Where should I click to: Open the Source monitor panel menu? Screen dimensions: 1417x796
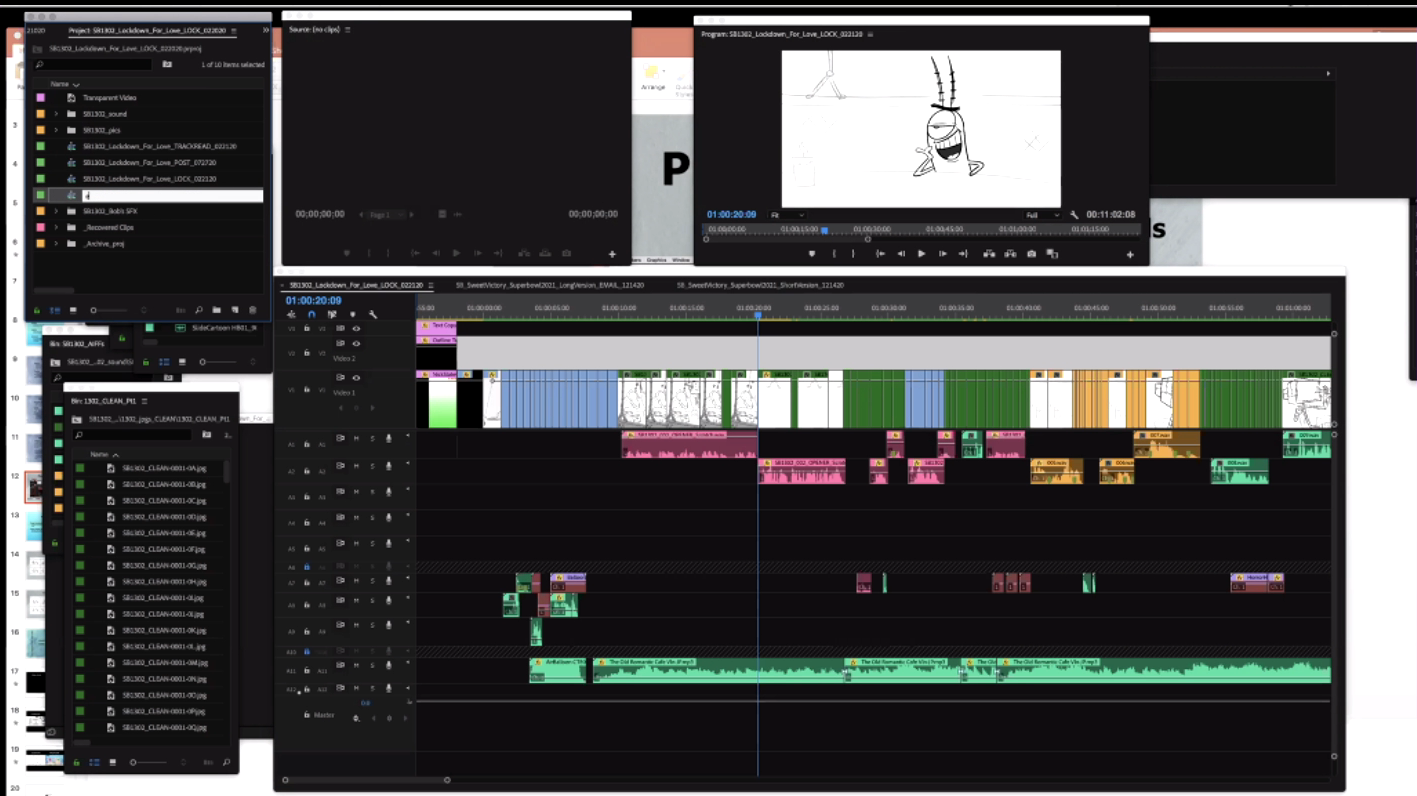click(348, 30)
